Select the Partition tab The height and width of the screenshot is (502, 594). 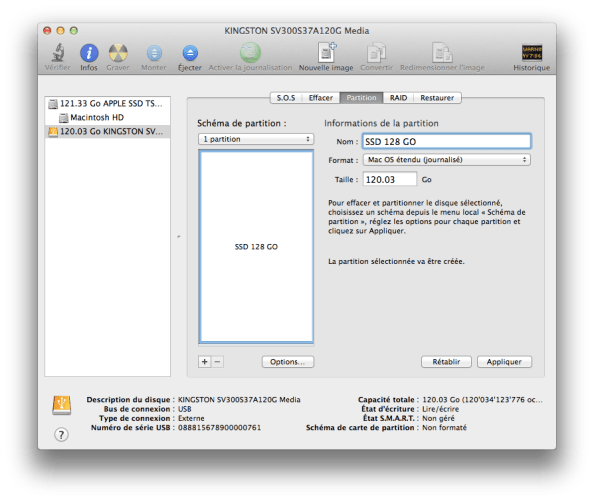(x=361, y=98)
